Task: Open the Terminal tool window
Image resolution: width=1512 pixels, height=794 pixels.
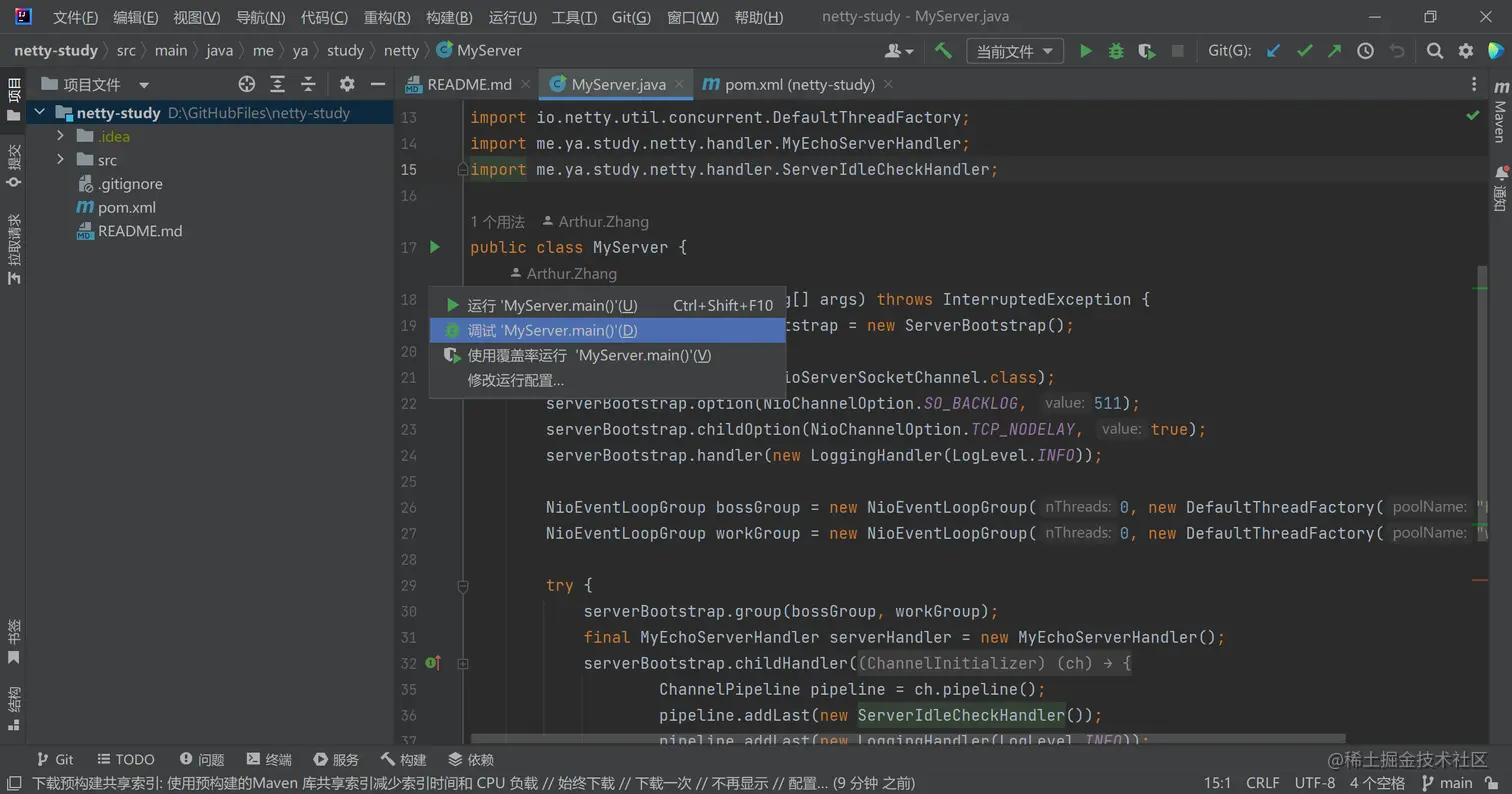Action: (269, 760)
